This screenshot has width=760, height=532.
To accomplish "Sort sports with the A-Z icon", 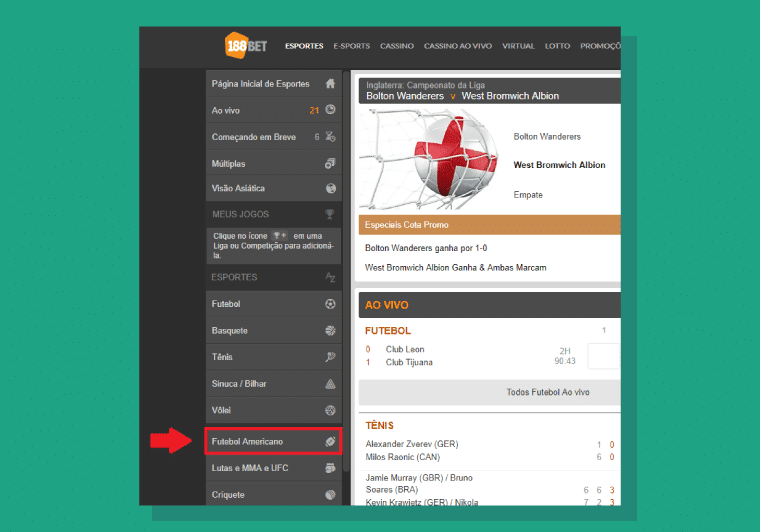I will point(330,277).
